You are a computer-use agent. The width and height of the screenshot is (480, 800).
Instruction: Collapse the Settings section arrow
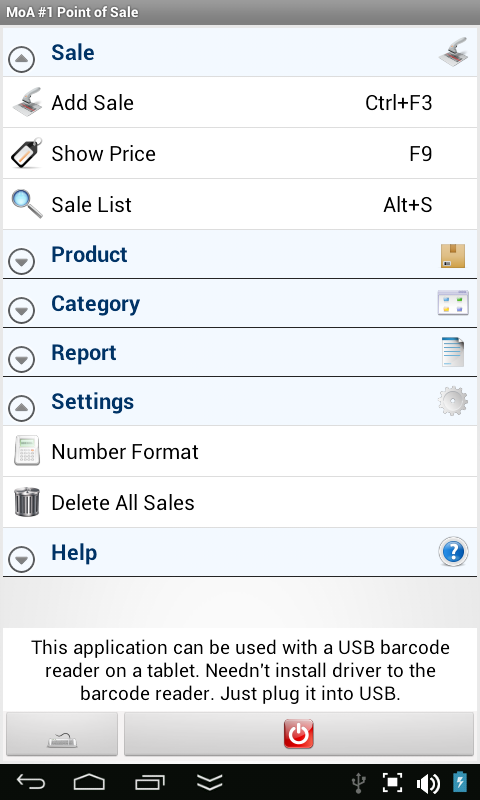pyautogui.click(x=22, y=409)
